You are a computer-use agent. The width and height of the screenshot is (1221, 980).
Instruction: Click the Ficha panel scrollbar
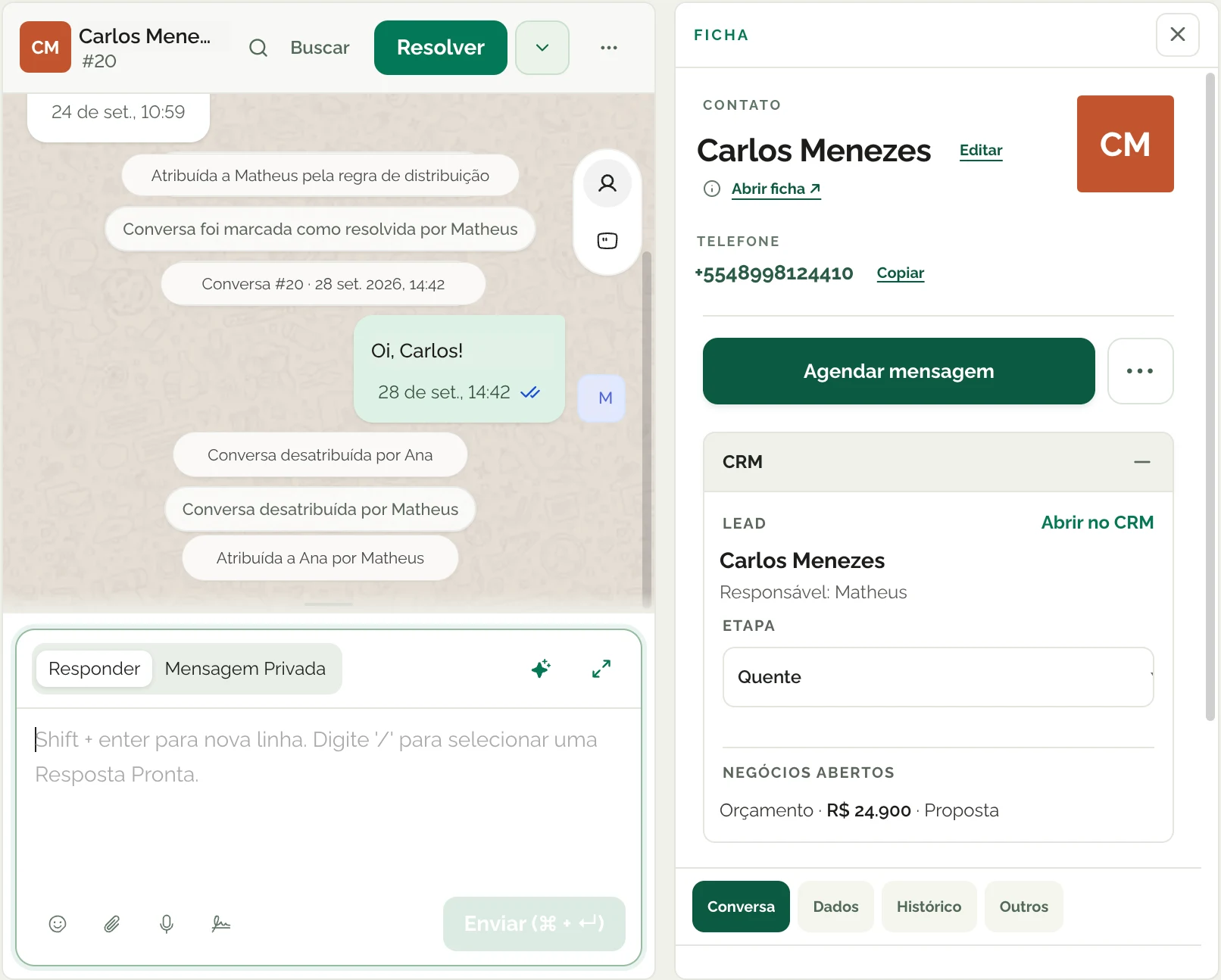[x=1210, y=397]
